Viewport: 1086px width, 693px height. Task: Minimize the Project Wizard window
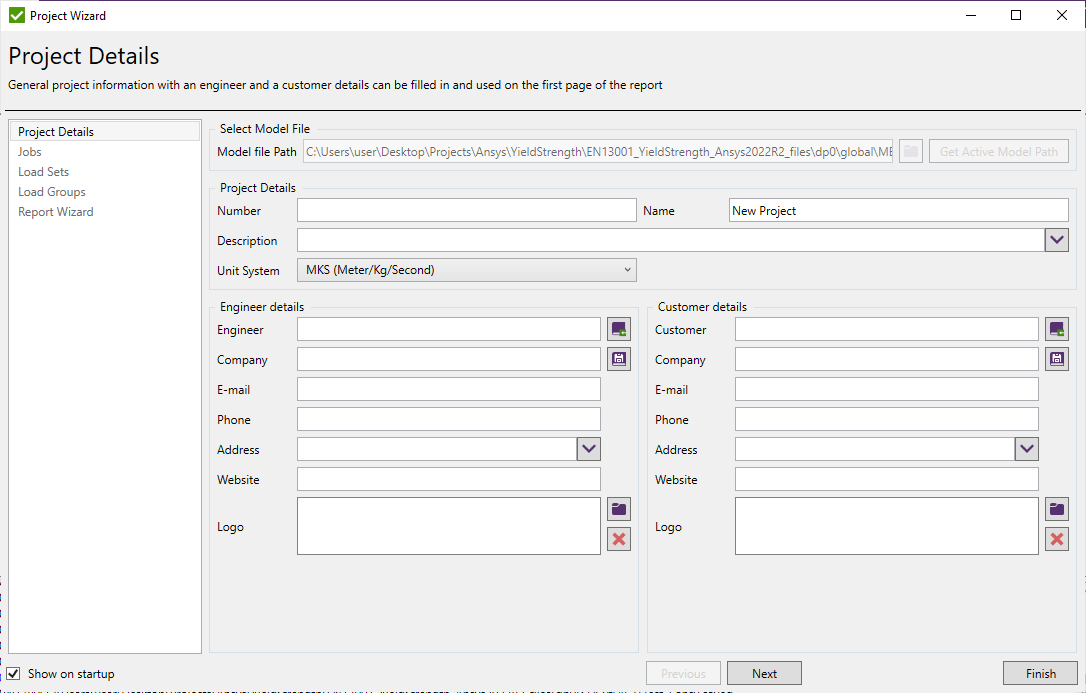click(x=971, y=15)
